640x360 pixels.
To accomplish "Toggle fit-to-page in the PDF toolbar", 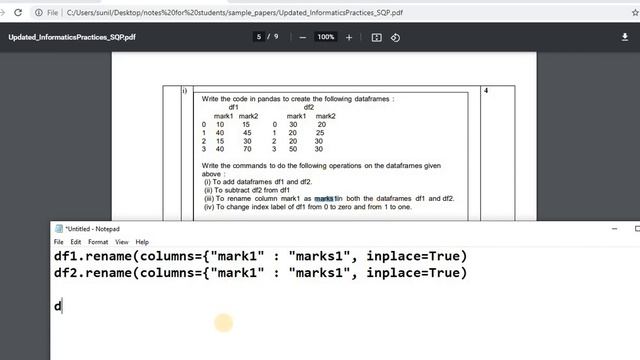I will [x=376, y=38].
